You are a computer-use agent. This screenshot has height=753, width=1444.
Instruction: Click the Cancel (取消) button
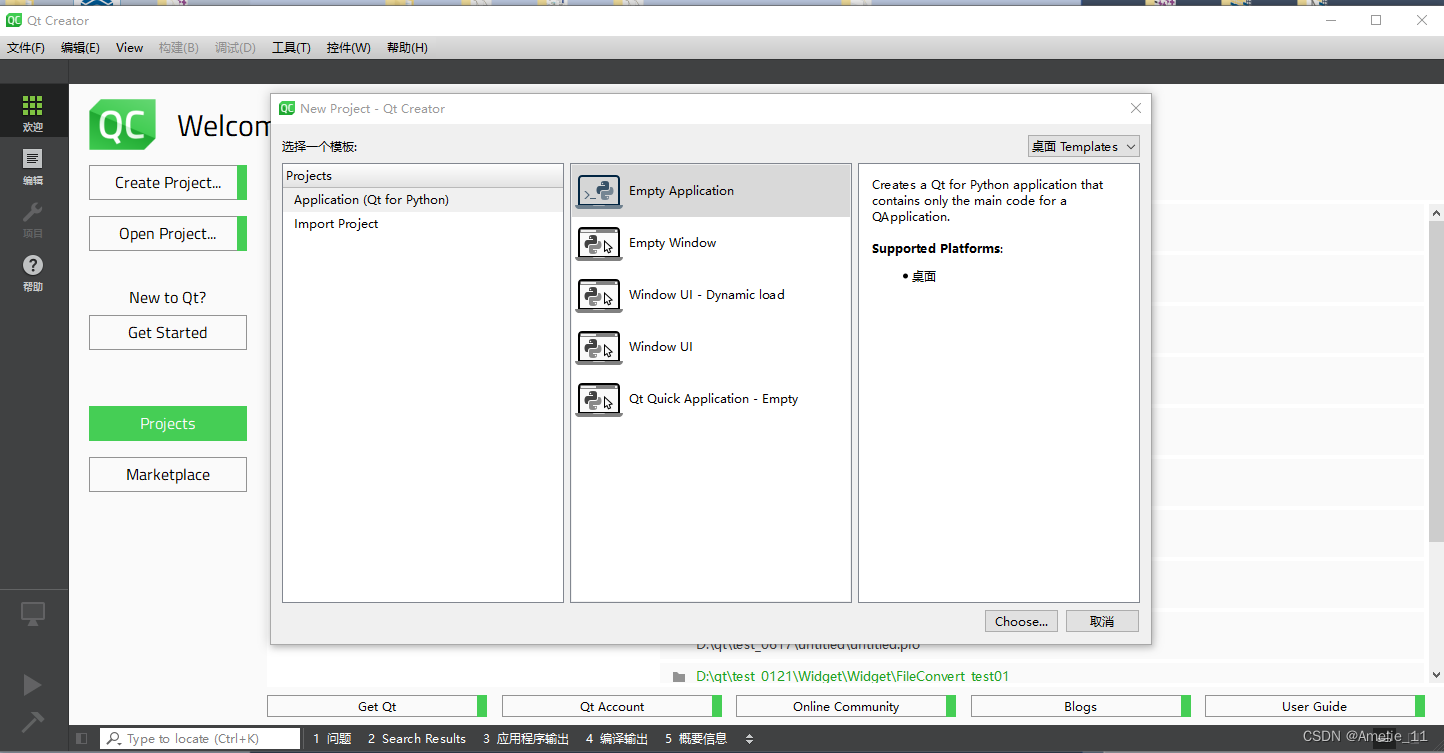1102,621
